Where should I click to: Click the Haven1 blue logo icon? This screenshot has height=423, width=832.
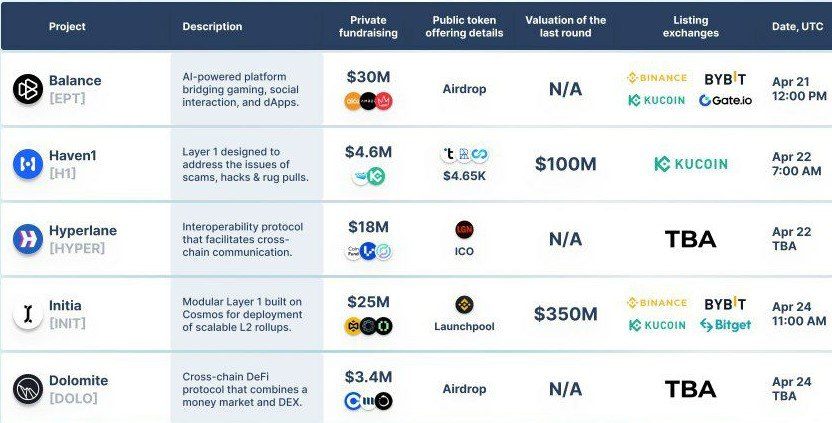(27, 164)
